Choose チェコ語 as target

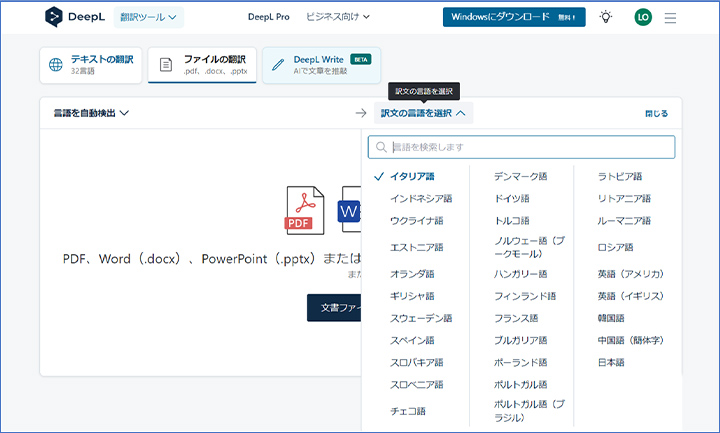[x=408, y=411]
